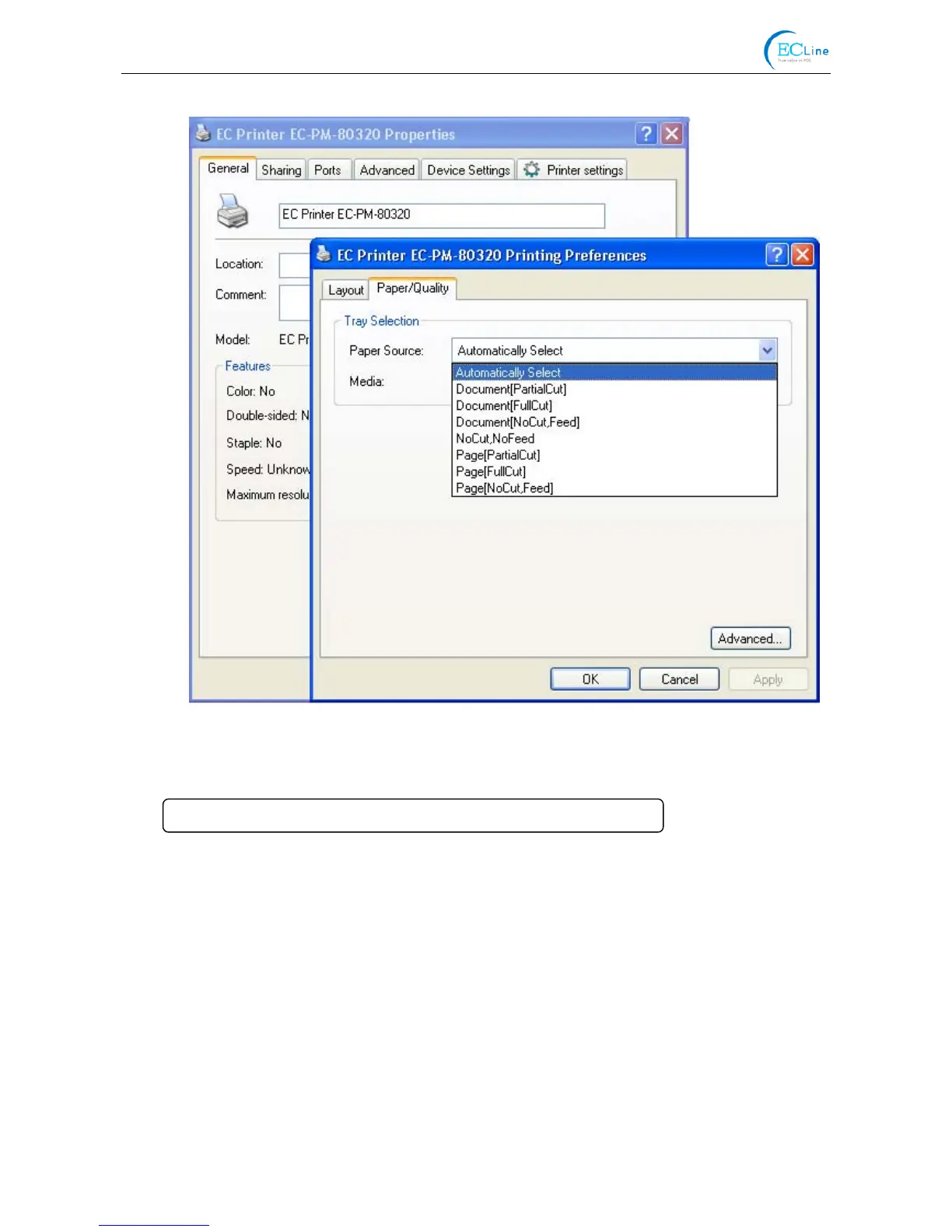The width and height of the screenshot is (952, 1232).
Task: Open Sharing tab in Properties window
Action: [281, 170]
